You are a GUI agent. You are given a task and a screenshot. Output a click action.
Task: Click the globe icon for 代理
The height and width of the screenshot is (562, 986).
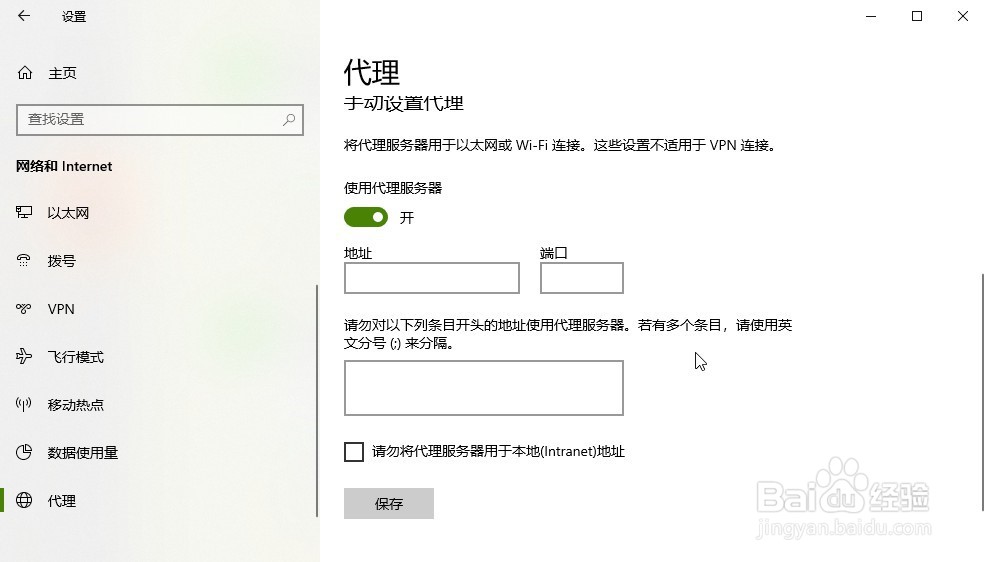point(24,500)
